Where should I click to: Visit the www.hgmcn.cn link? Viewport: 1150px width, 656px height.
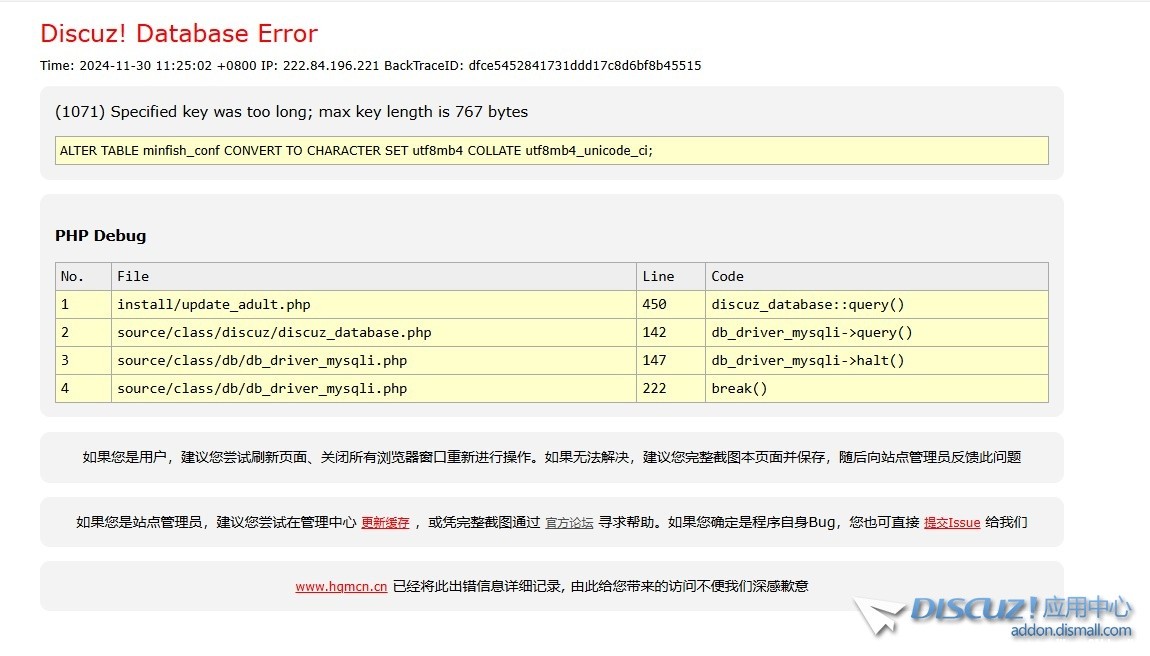(341, 587)
